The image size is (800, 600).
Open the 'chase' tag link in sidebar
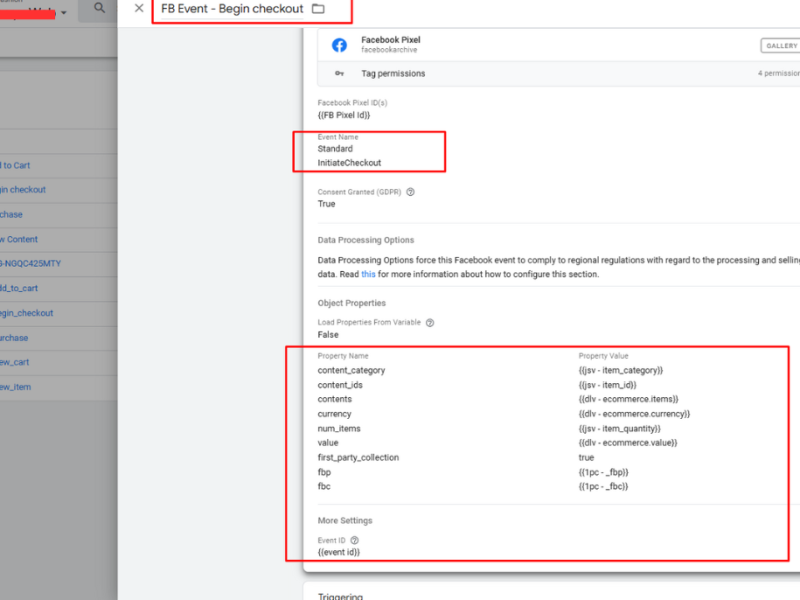coord(11,215)
